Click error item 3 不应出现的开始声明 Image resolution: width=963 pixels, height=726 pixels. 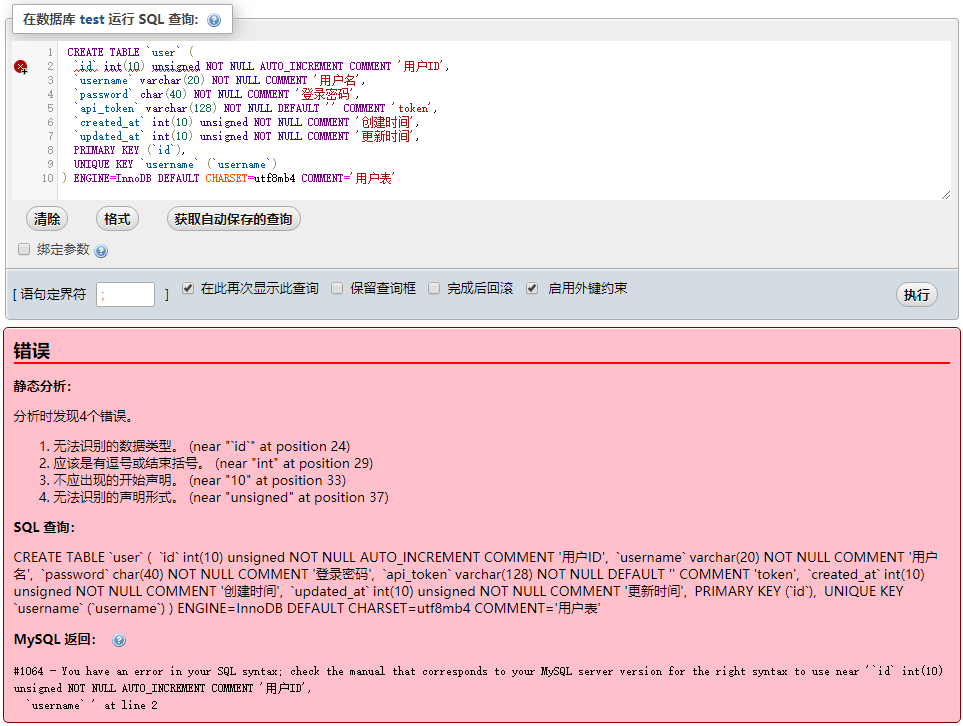tap(200, 480)
